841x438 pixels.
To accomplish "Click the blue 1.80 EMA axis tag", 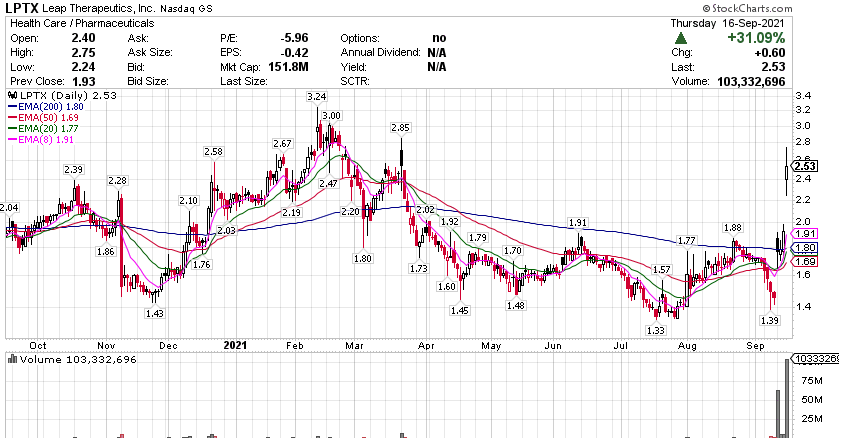I will 805,248.
